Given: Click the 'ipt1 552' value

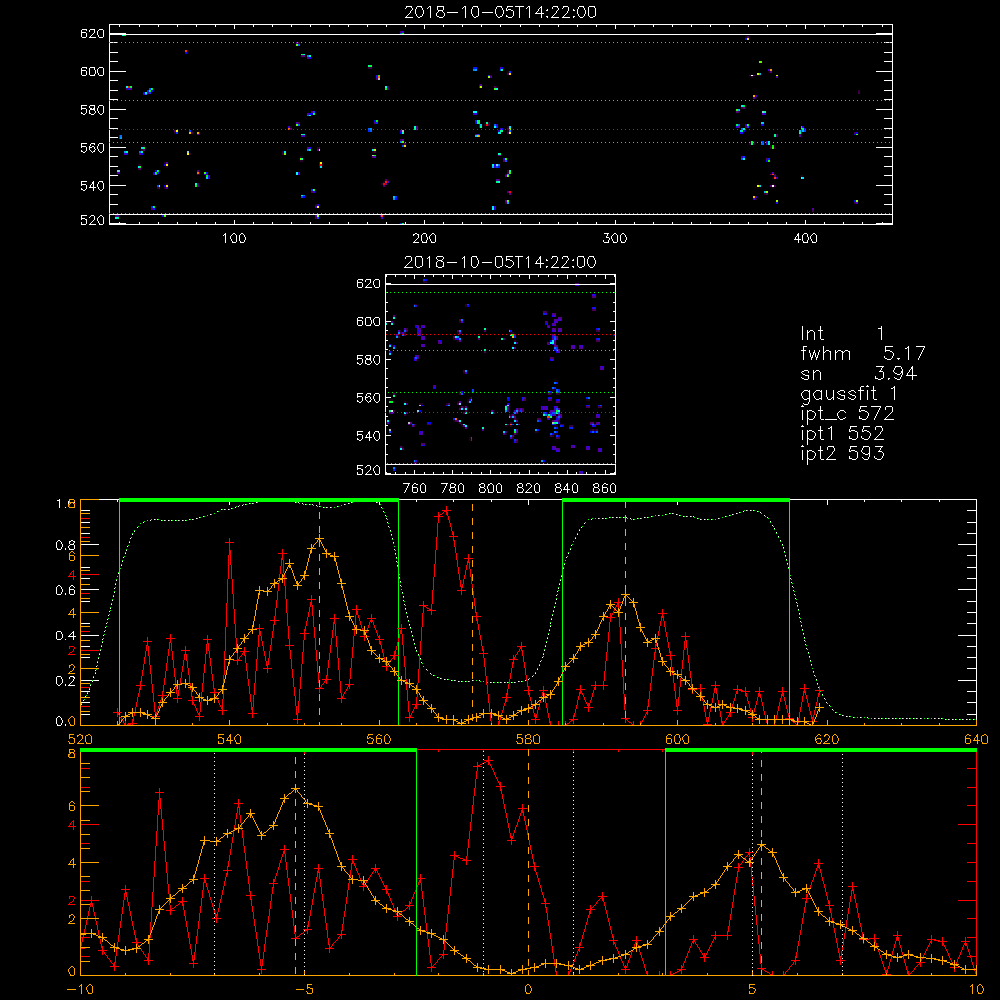Looking at the screenshot, I should [x=842, y=434].
